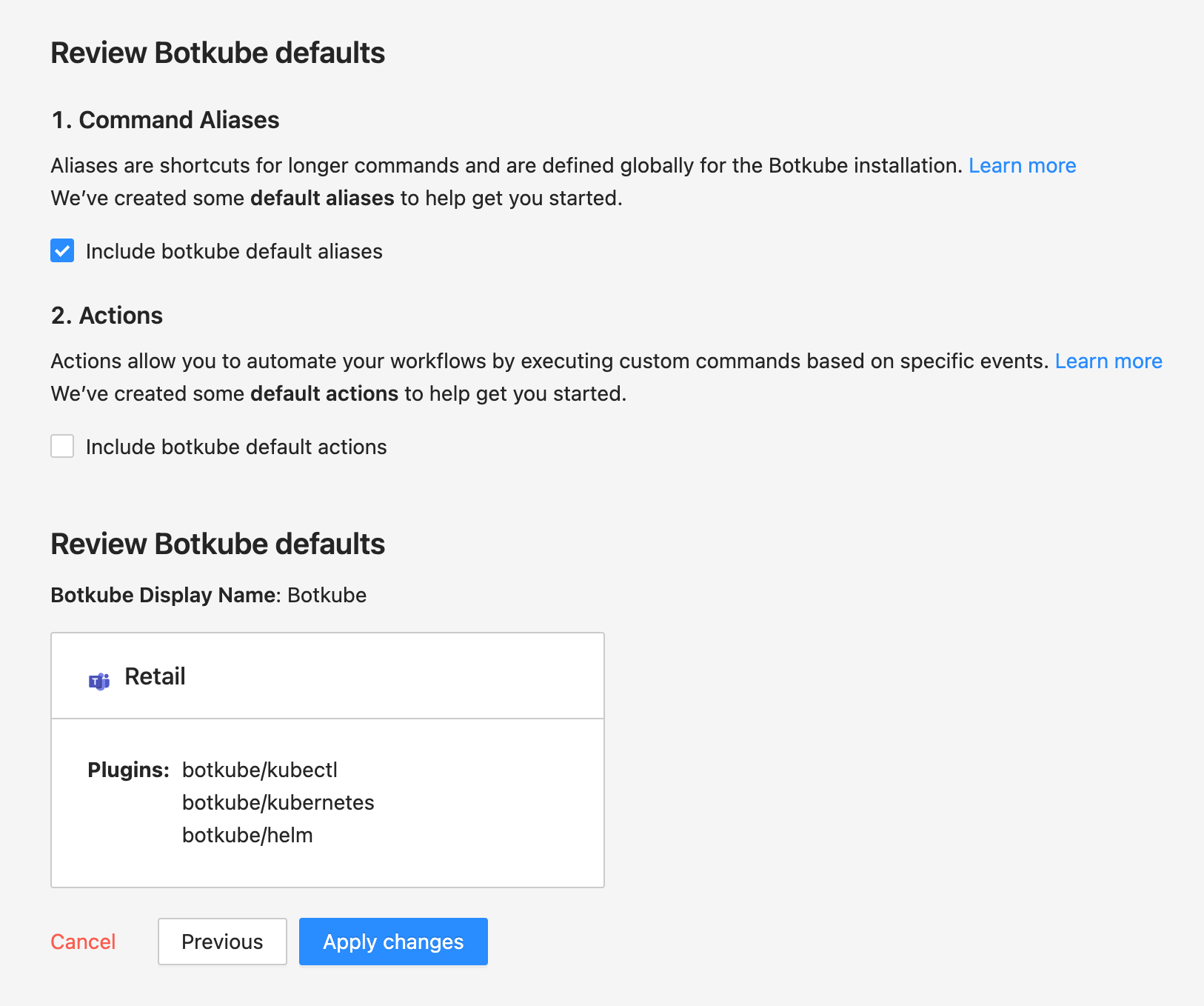The height and width of the screenshot is (1006, 1204).
Task: Select the Retail platform name
Action: [x=155, y=676]
